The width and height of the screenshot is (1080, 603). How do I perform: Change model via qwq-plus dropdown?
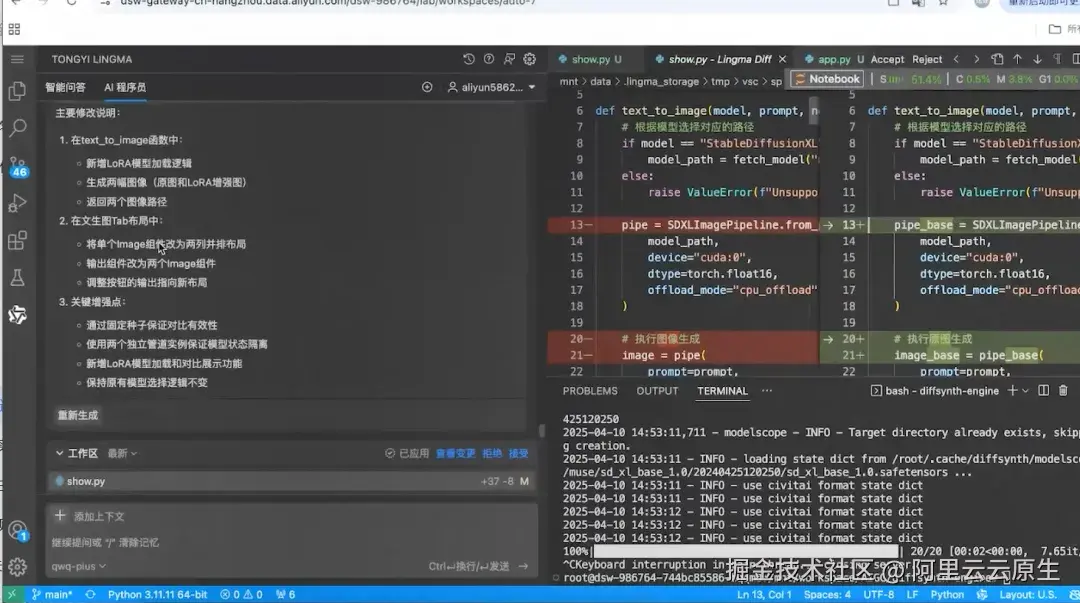click(79, 566)
